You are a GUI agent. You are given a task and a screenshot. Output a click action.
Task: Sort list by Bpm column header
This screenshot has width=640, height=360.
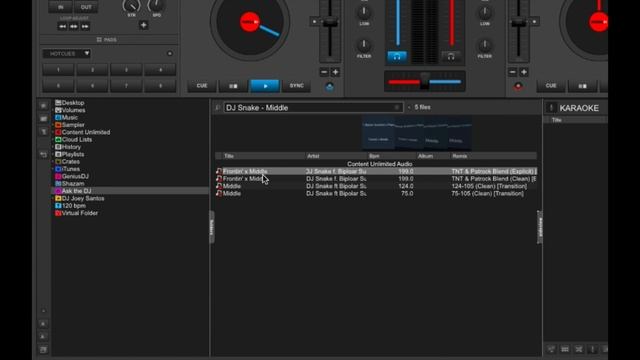point(391,156)
